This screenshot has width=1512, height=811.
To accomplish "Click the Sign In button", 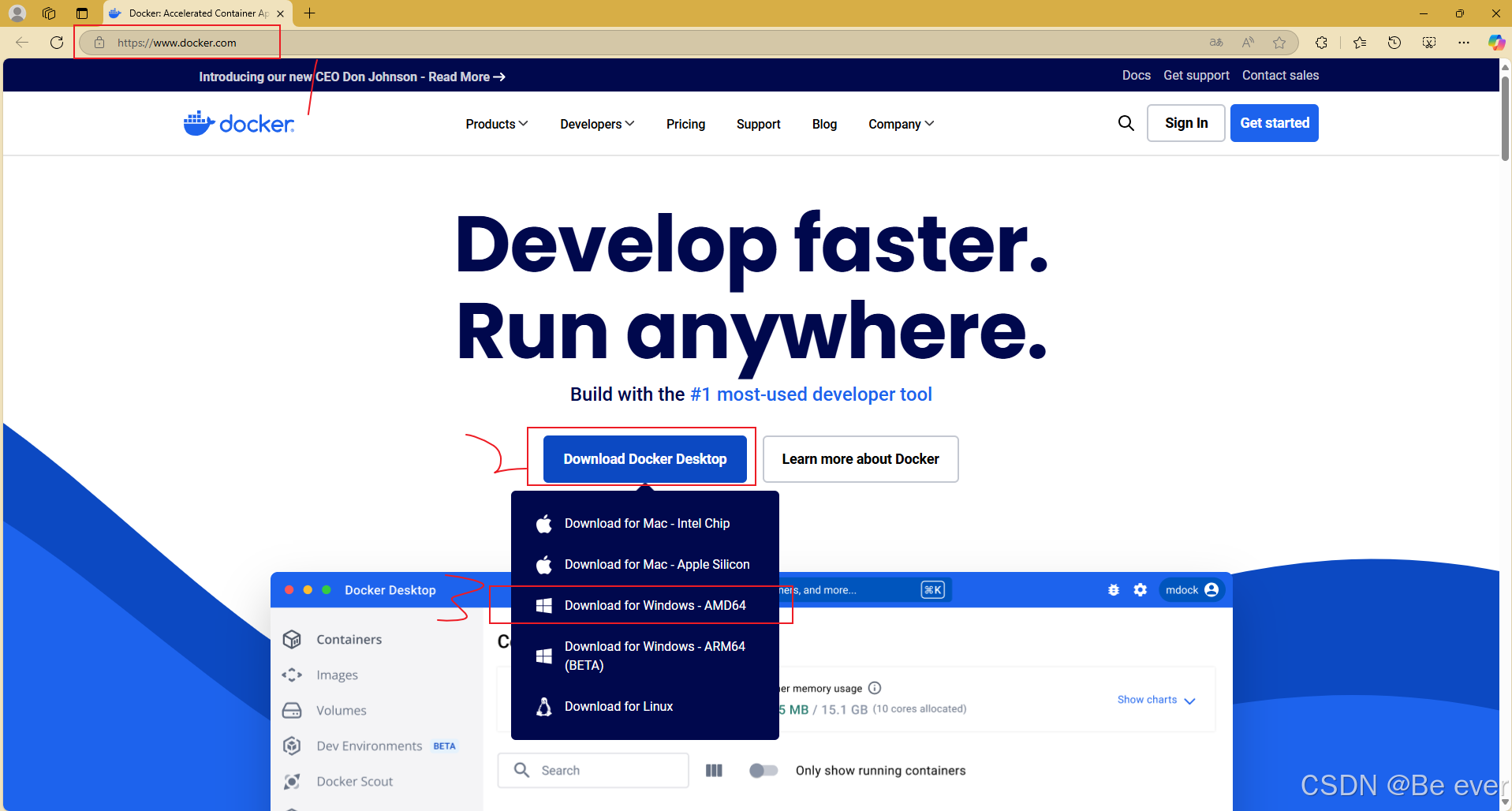I will point(1185,123).
